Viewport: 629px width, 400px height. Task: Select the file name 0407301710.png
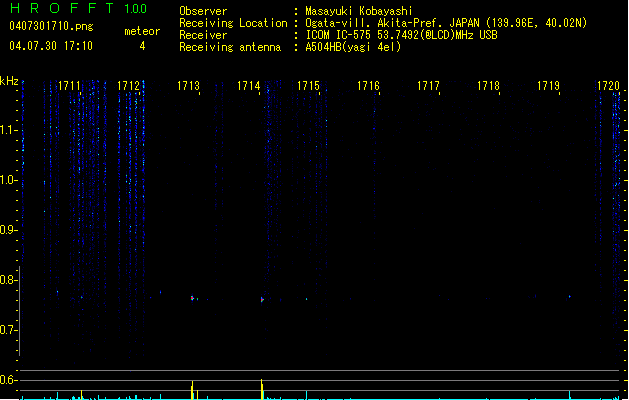click(x=51, y=26)
